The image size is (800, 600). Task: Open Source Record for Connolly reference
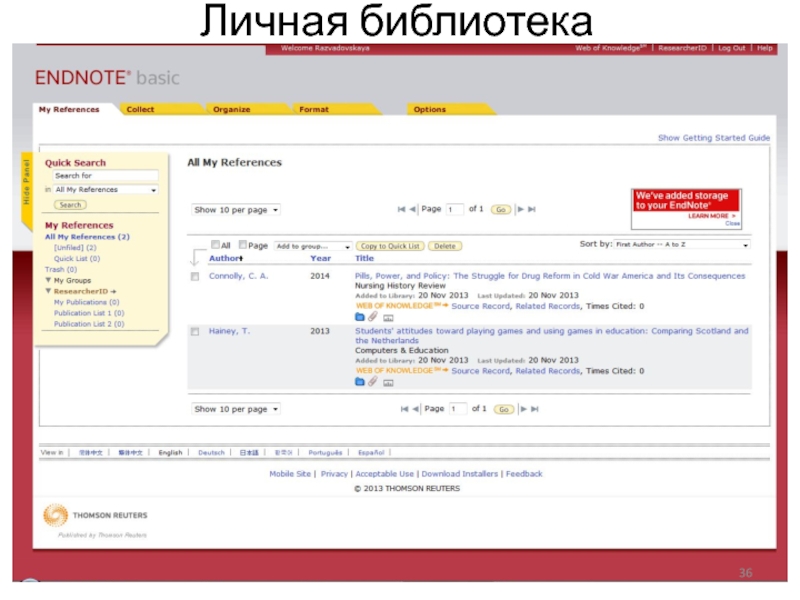tap(481, 306)
